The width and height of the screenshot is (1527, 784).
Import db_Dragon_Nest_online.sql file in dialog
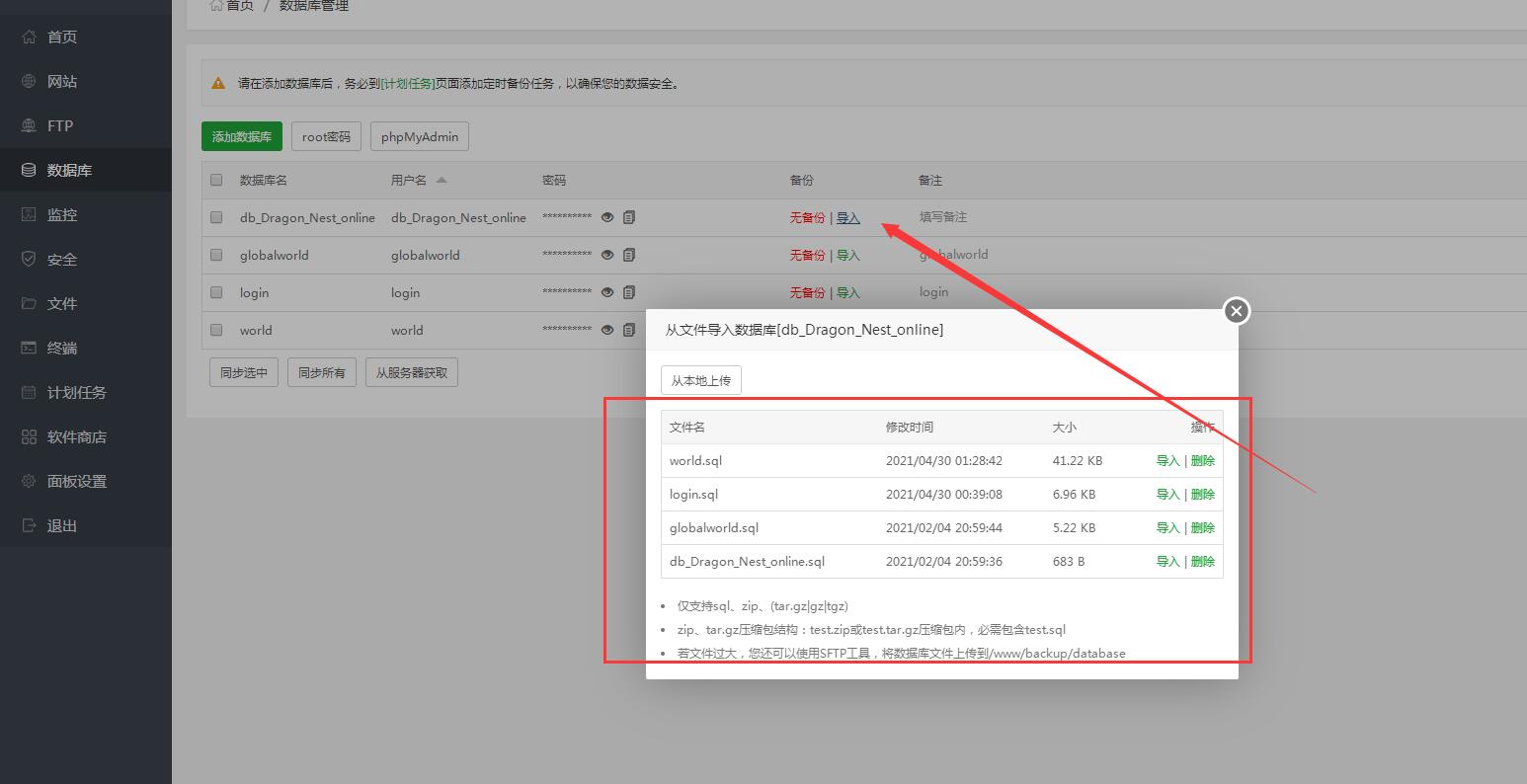[1168, 561]
